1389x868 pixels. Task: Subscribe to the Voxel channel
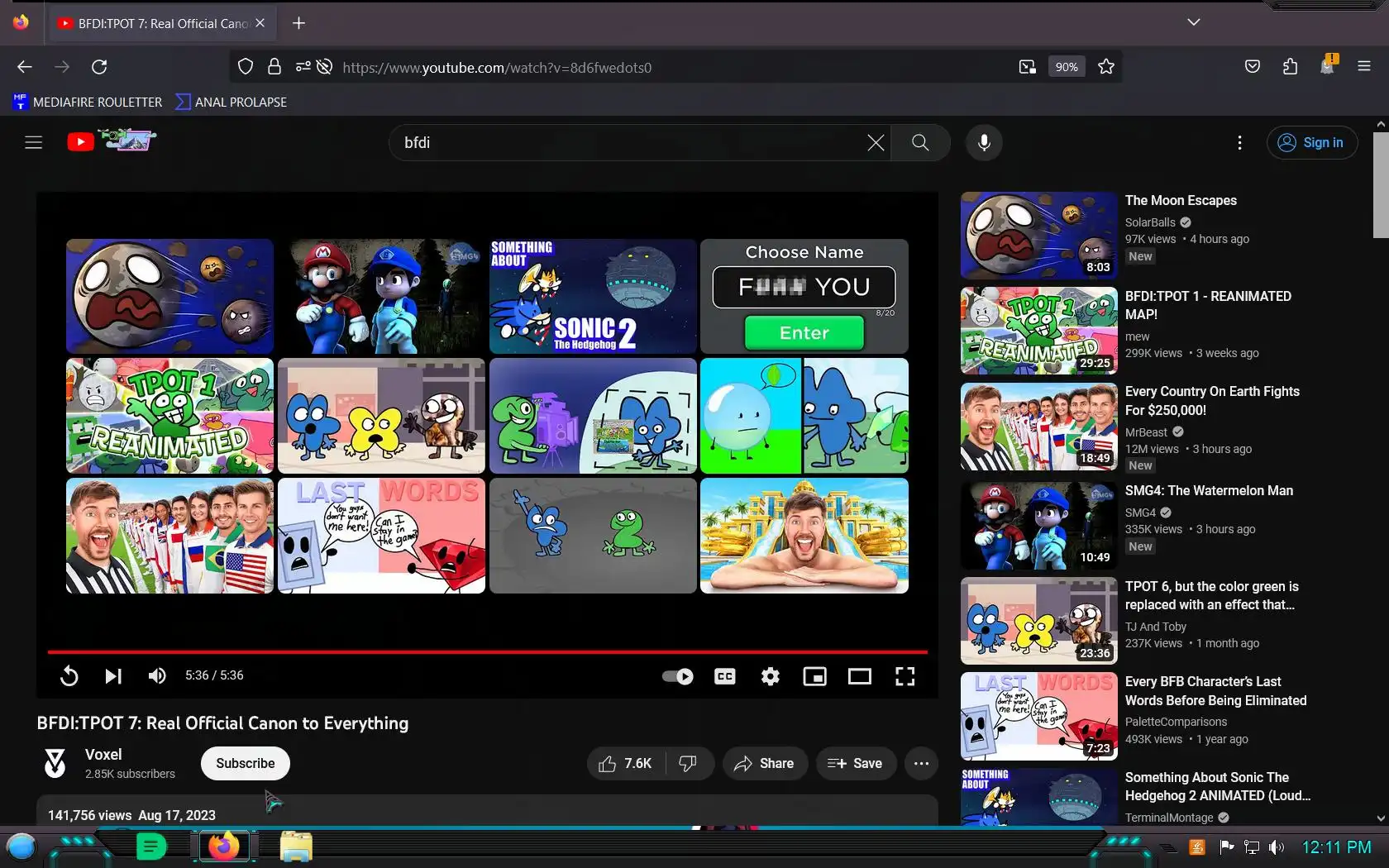click(246, 763)
